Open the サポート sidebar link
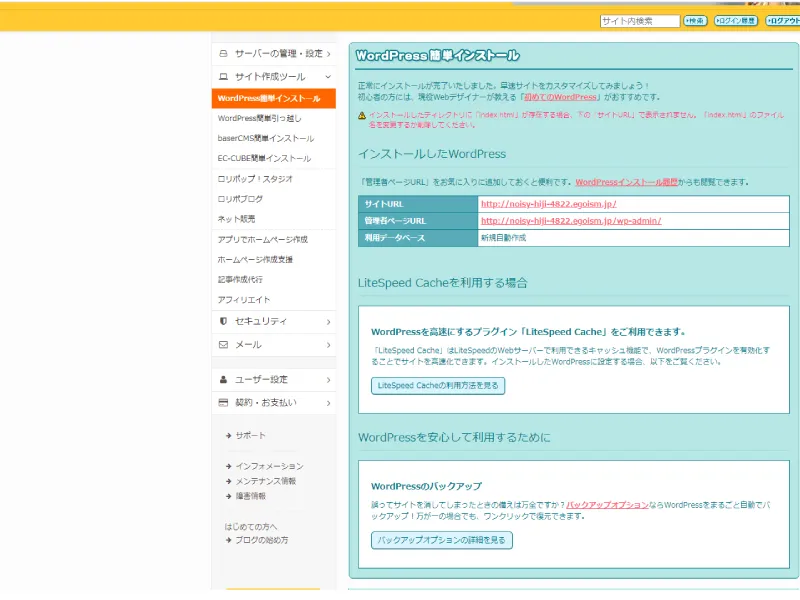Viewport: 800px width, 600px height. pos(250,436)
